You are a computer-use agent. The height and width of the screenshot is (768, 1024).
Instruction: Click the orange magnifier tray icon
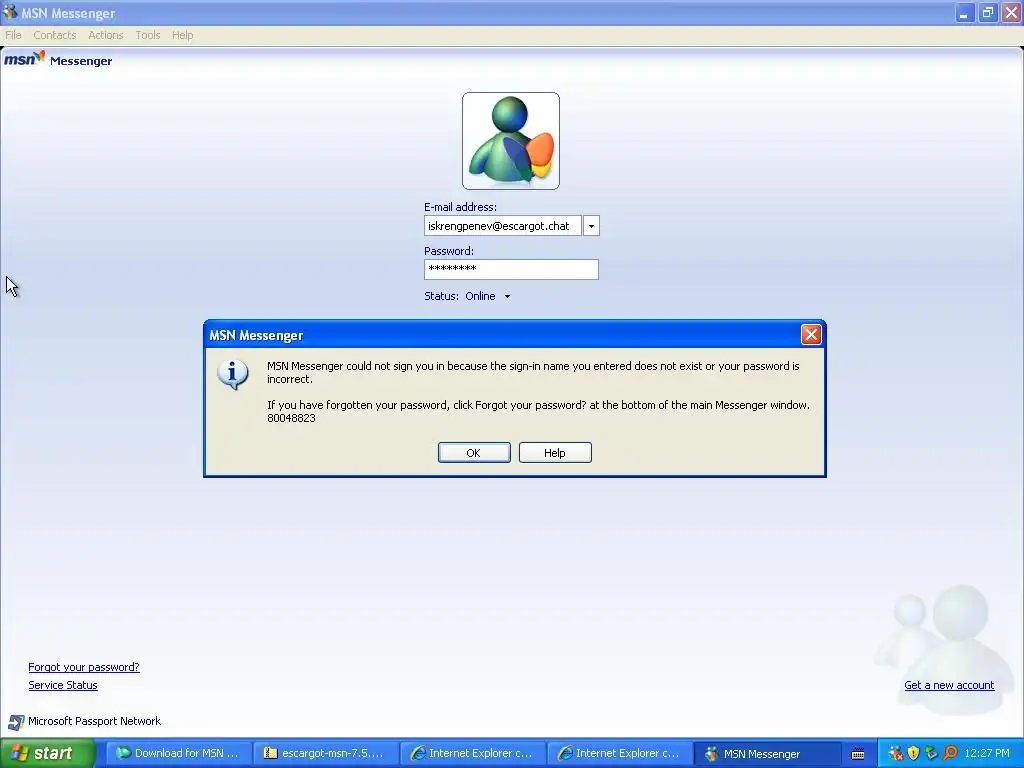[950, 754]
